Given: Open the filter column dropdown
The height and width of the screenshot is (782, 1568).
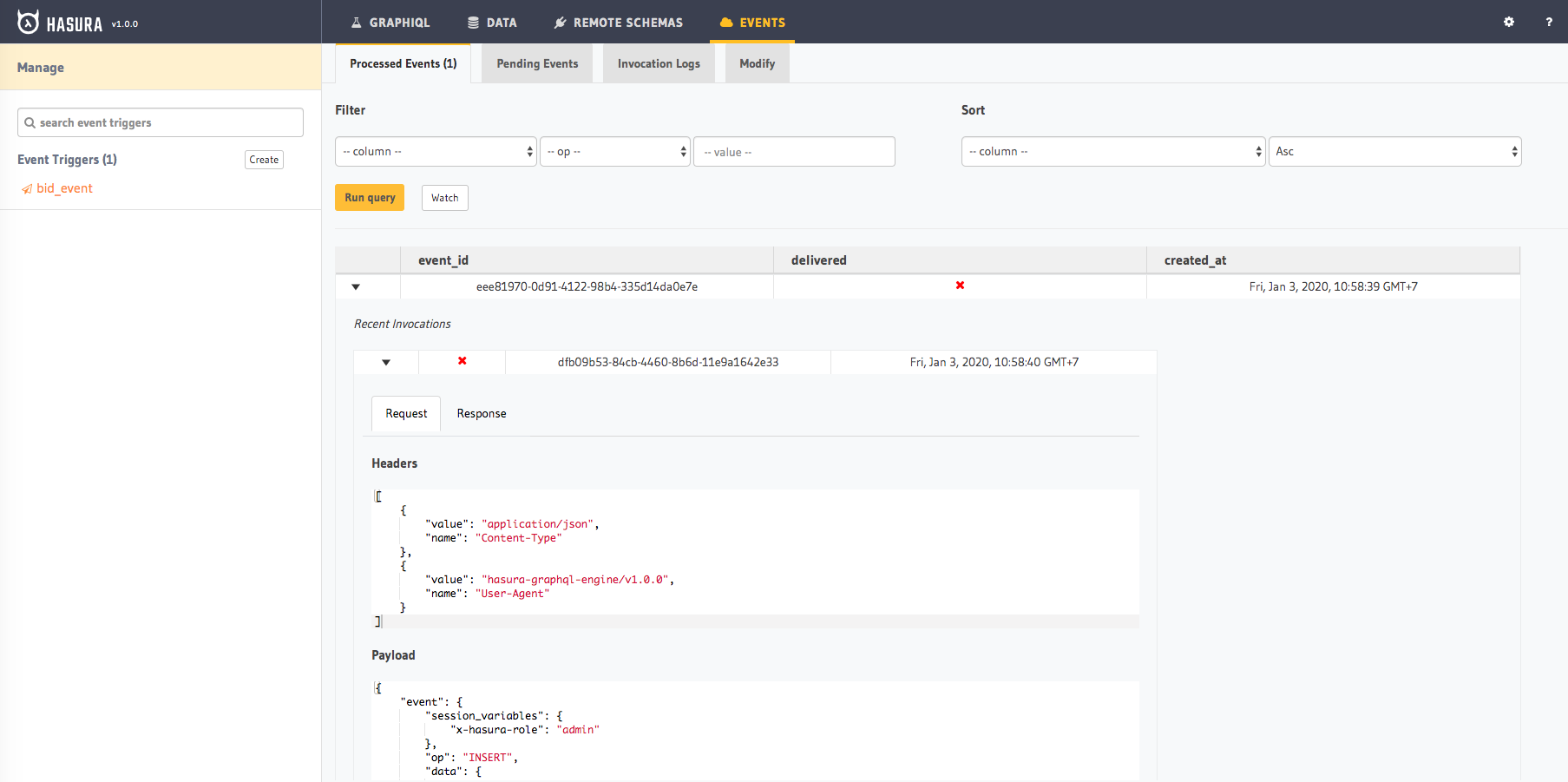Looking at the screenshot, I should click(436, 151).
